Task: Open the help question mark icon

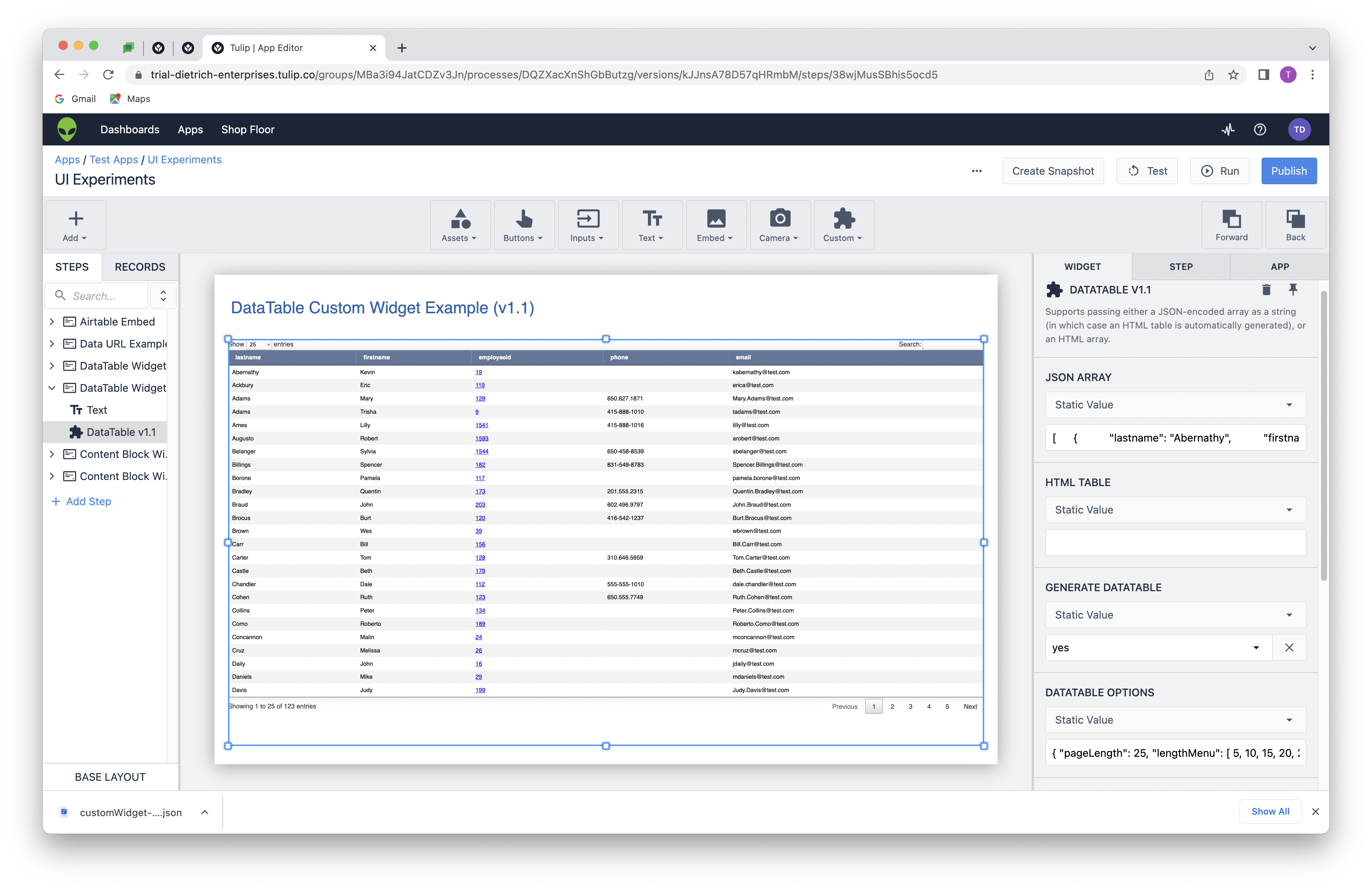Action: tap(1260, 129)
